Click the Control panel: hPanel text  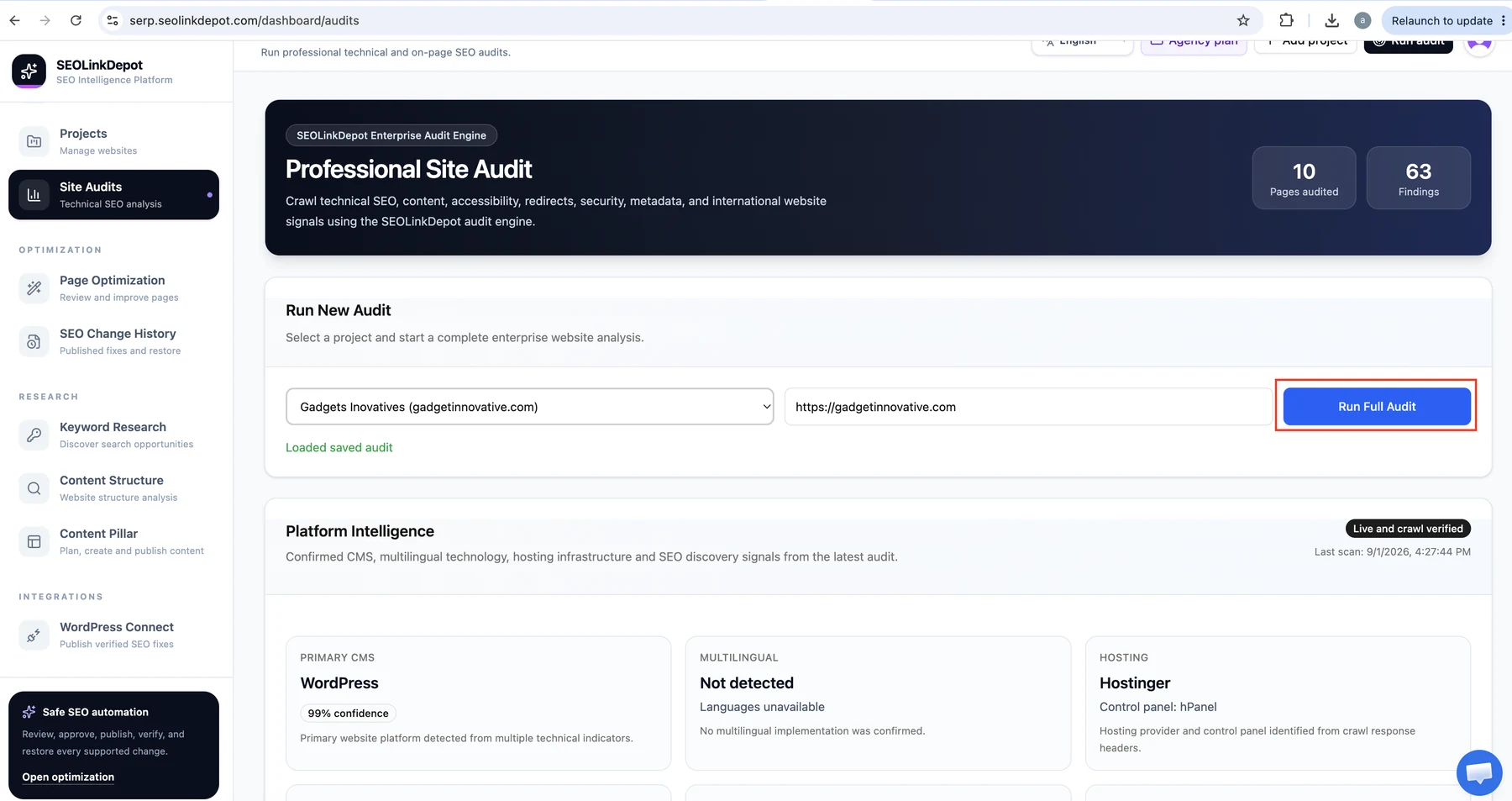coord(1158,707)
